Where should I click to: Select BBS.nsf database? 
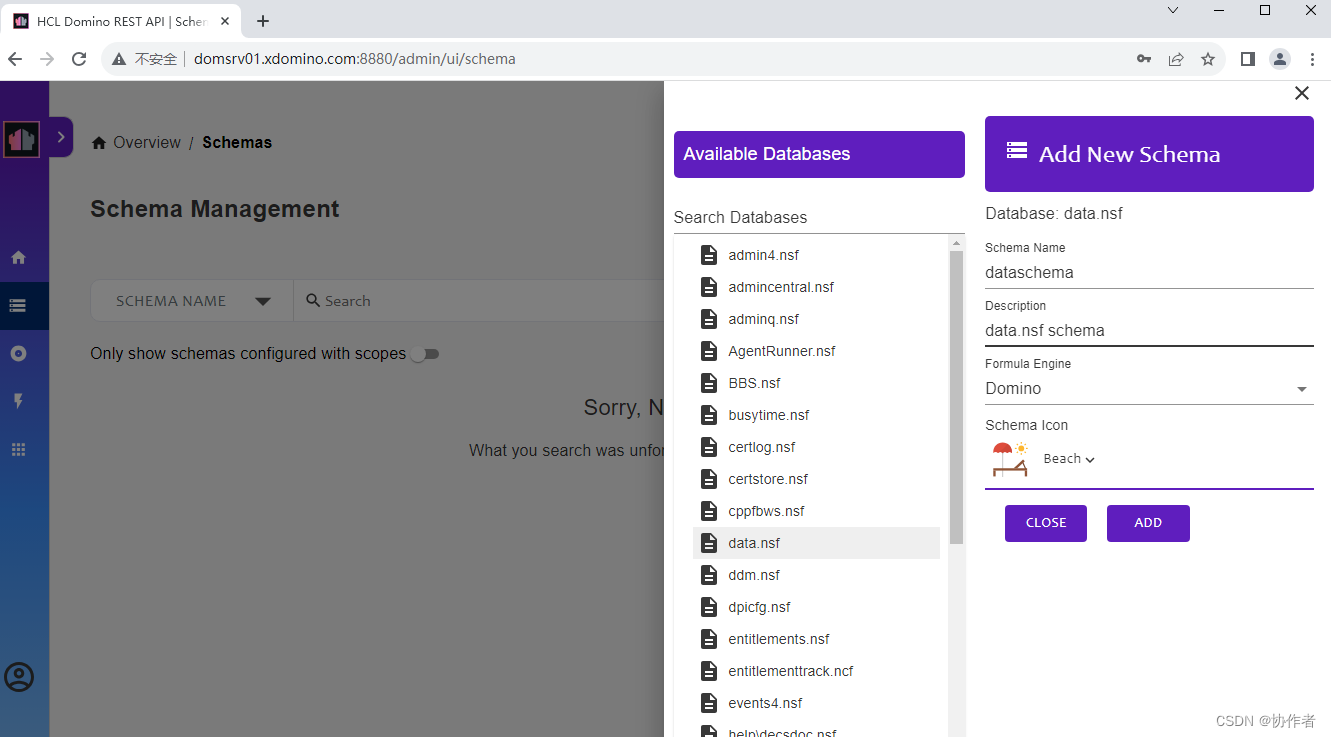[x=816, y=383]
